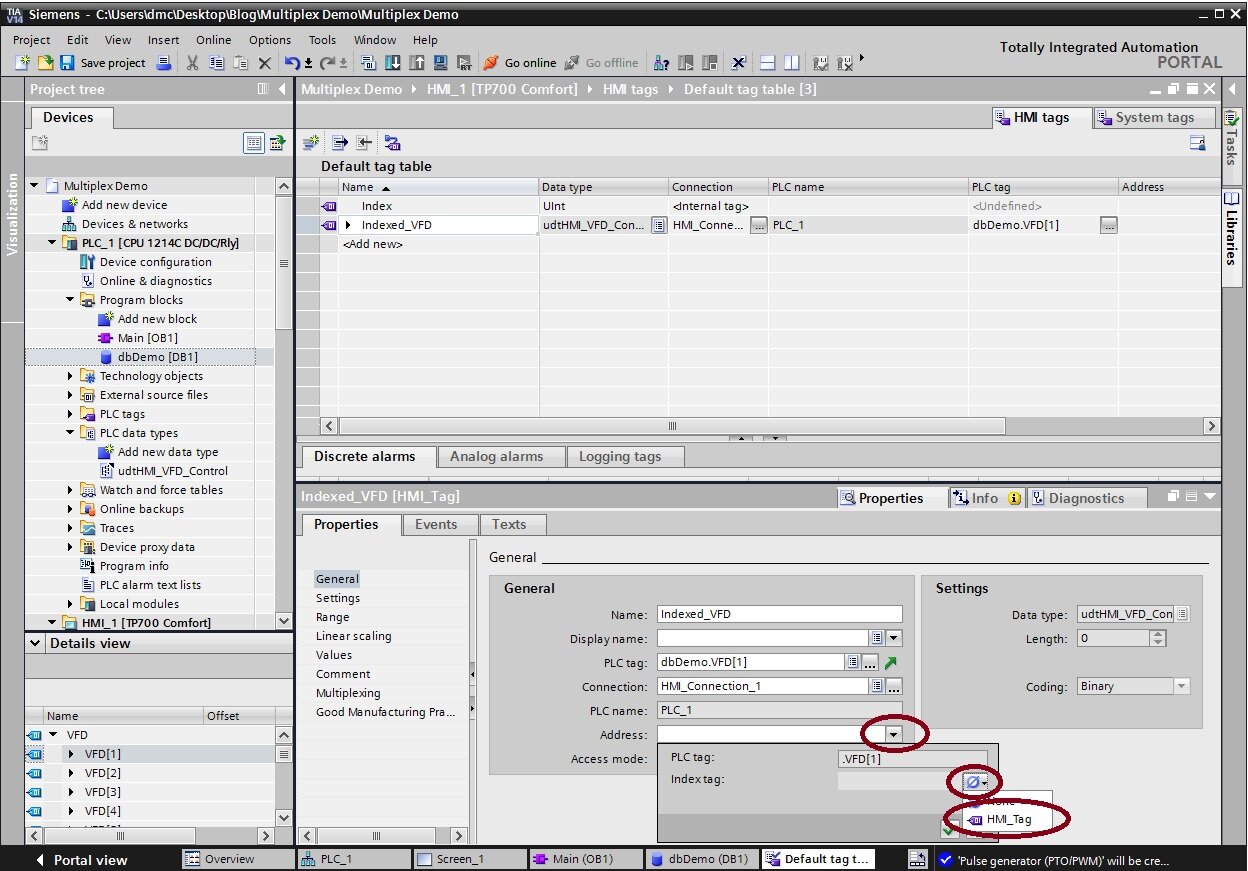The width and height of the screenshot is (1248, 871).
Task: Click the Split editor vertically icon
Action: (791, 63)
